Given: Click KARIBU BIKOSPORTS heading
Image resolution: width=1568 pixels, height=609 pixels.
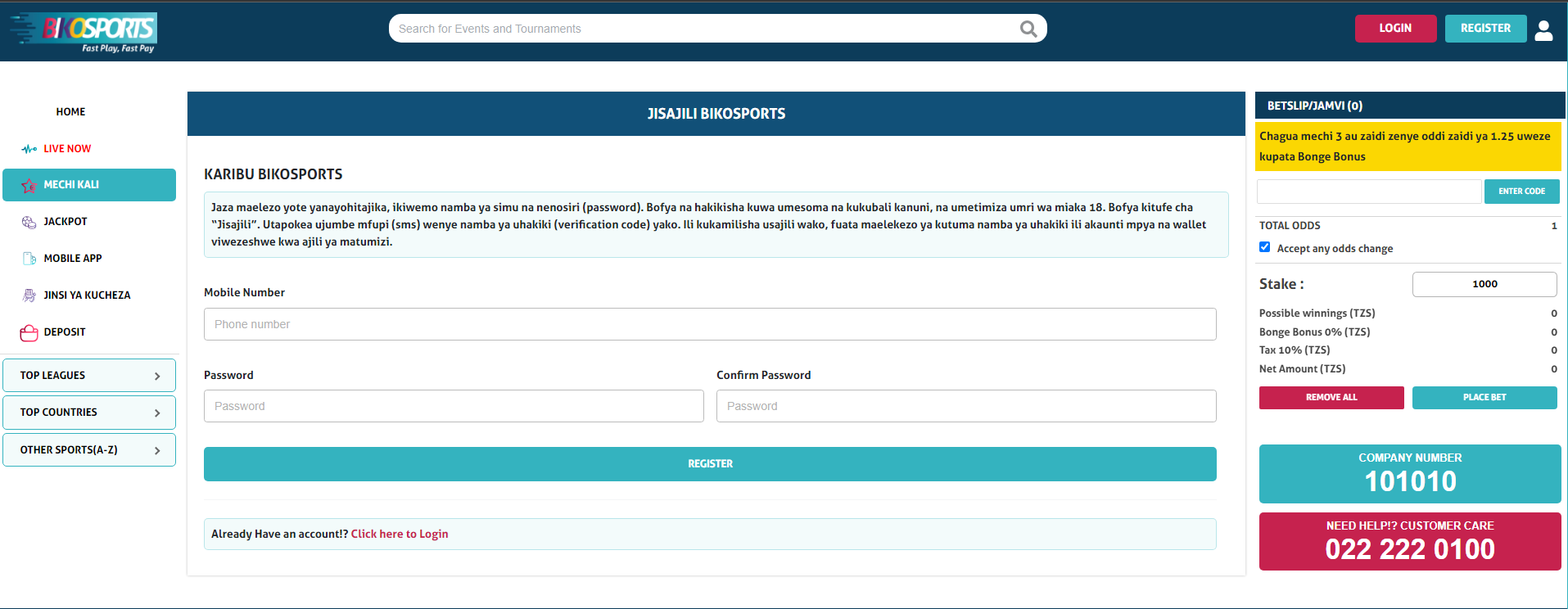Looking at the screenshot, I should coord(273,174).
